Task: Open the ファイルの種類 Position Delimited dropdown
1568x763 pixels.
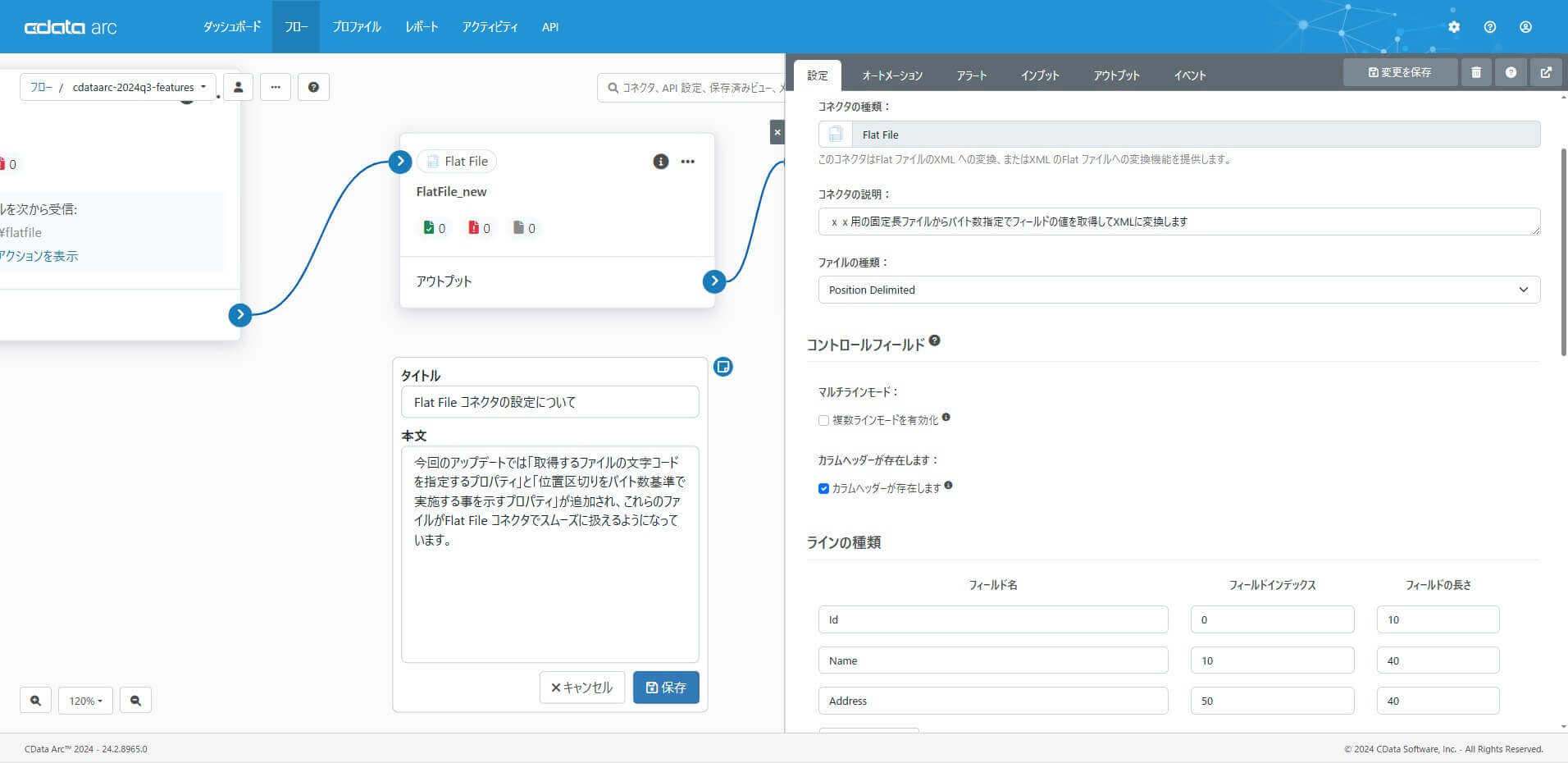Action: pyautogui.click(x=1178, y=290)
